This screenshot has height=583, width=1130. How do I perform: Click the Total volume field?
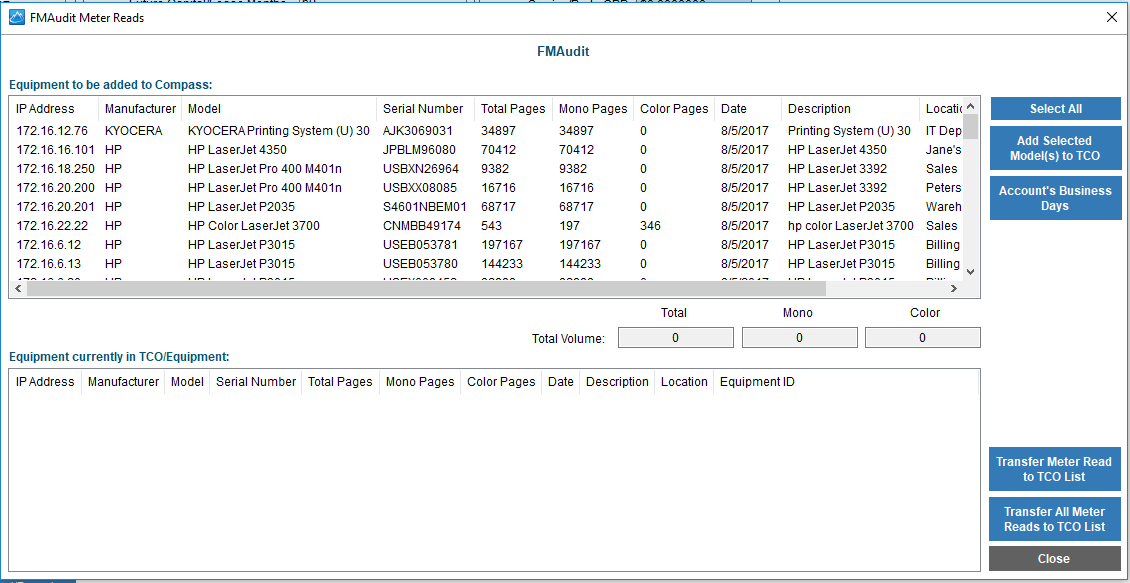click(x=675, y=337)
